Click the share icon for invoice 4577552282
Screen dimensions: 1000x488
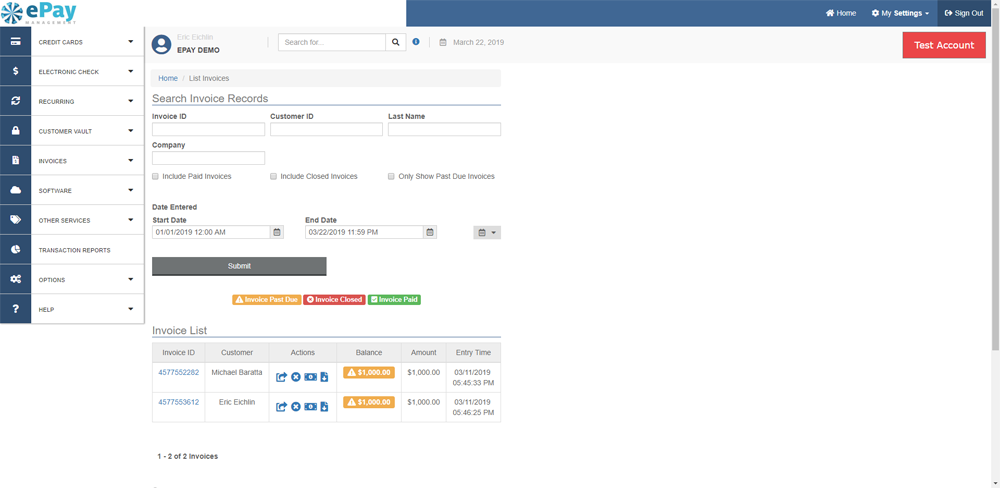point(282,377)
